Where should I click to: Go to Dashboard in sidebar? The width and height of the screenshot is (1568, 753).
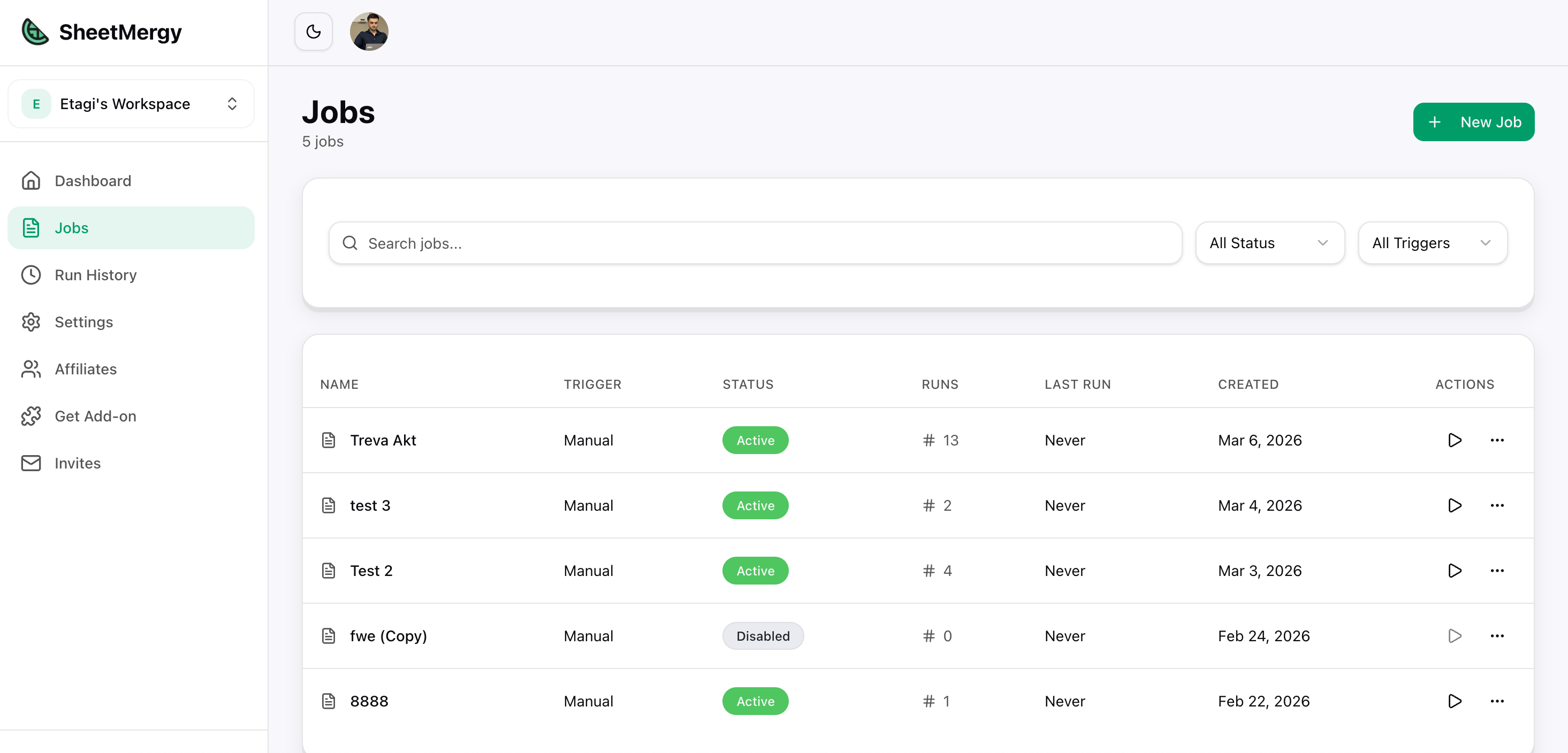[93, 181]
